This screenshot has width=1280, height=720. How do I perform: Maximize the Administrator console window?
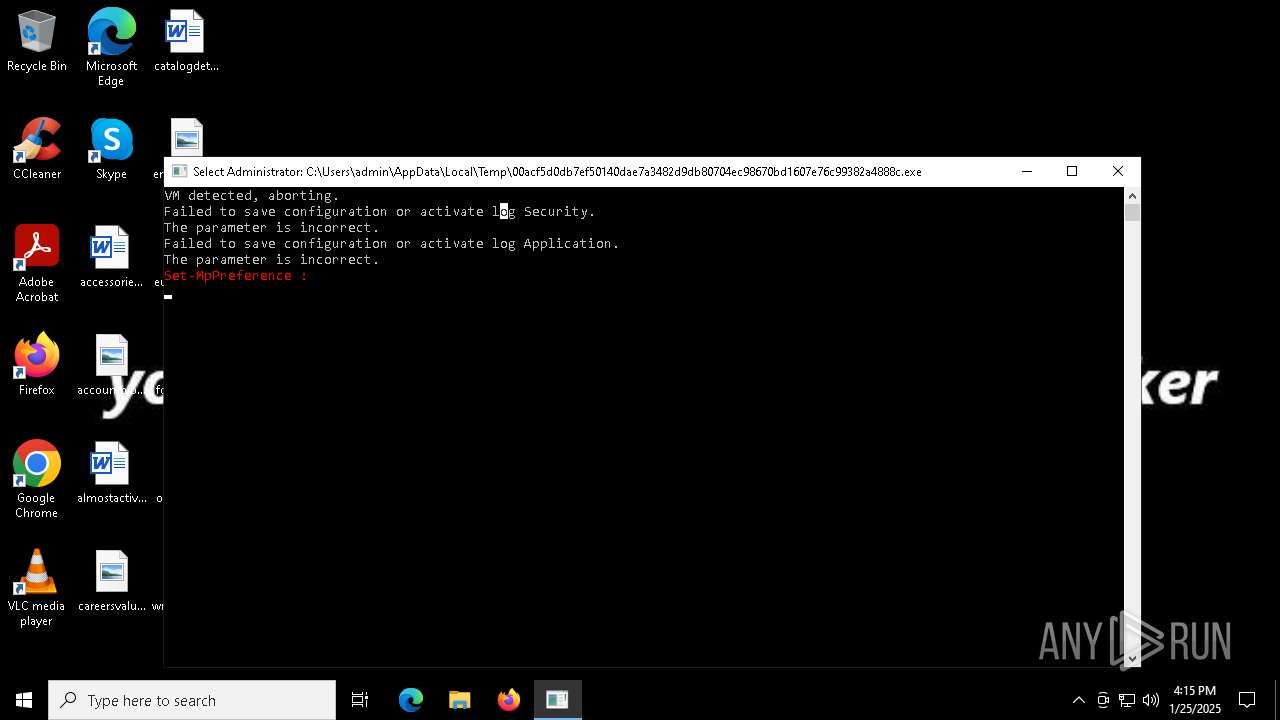point(1072,171)
